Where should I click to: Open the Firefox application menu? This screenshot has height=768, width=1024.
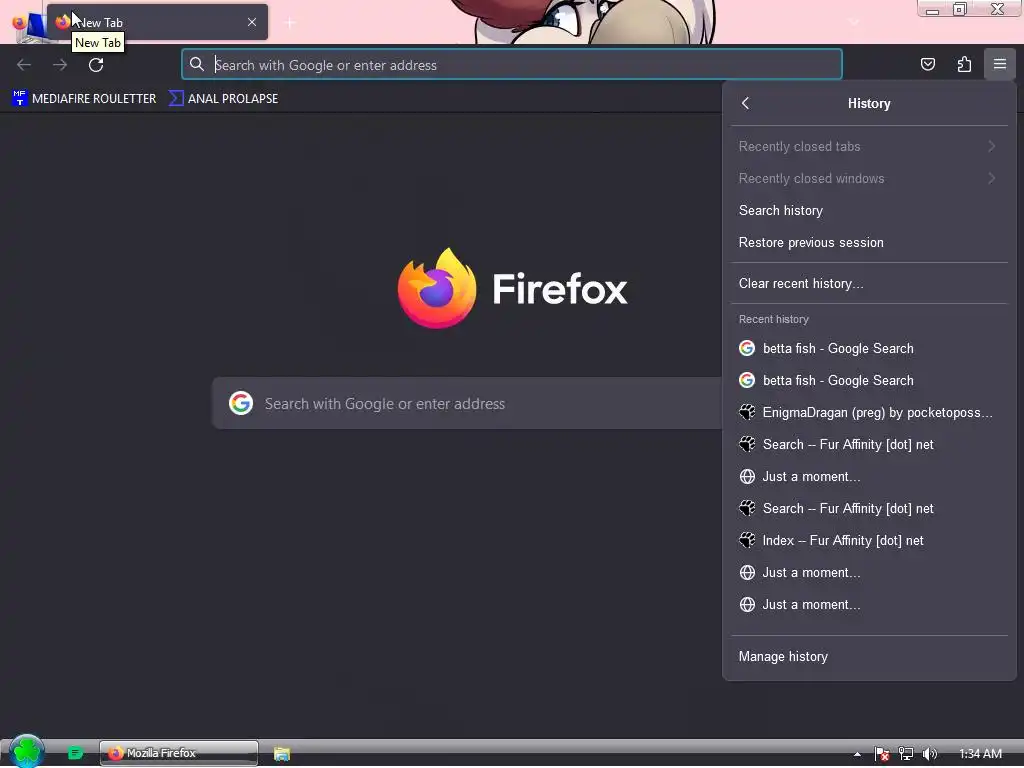coord(1000,64)
